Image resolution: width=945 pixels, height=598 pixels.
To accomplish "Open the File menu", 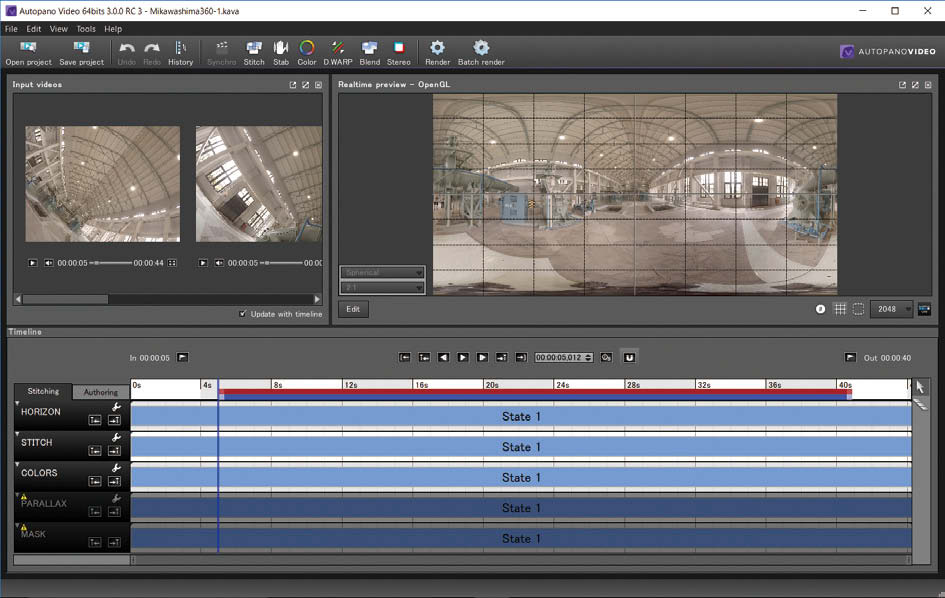I will point(11,28).
